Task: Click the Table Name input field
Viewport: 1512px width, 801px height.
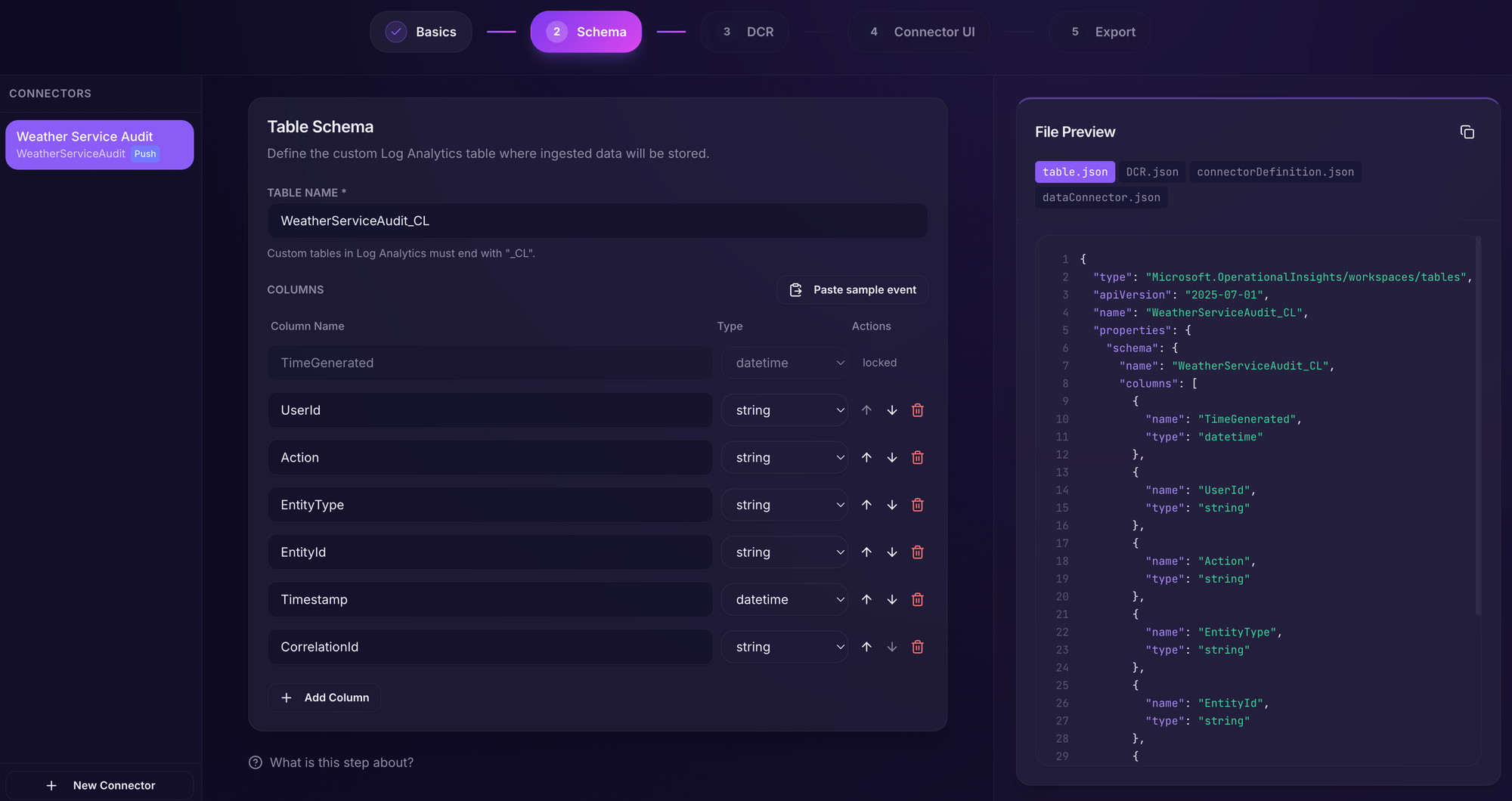Action: (597, 221)
